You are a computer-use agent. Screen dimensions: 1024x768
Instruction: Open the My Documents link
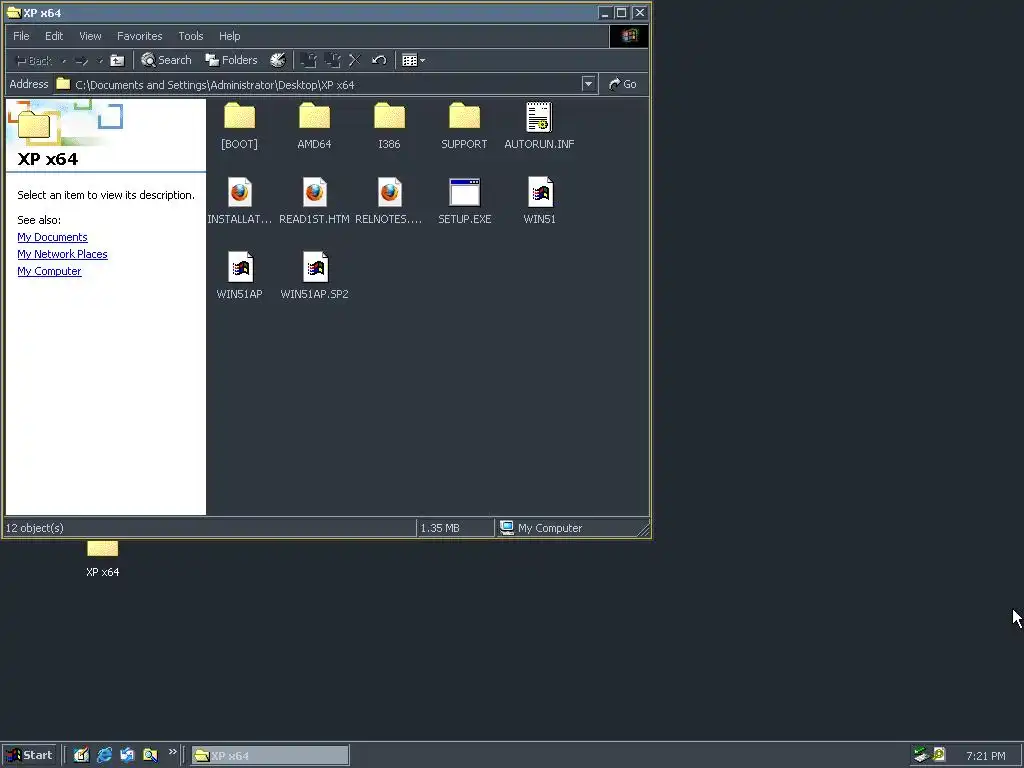coord(52,237)
